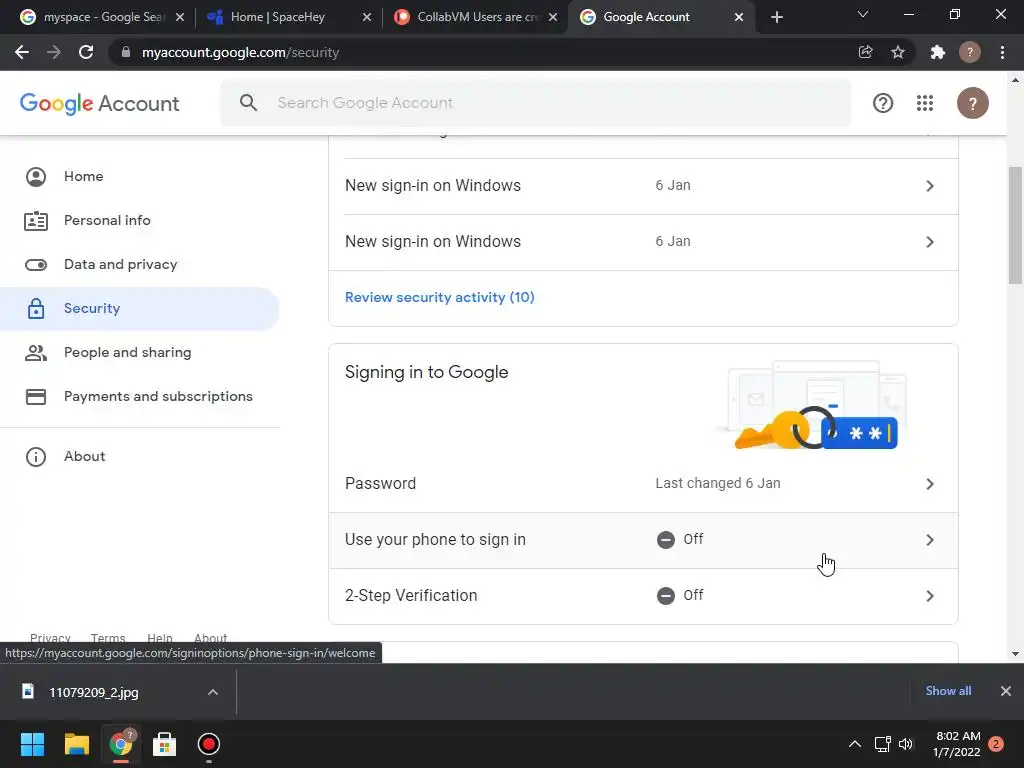The width and height of the screenshot is (1024, 768).
Task: Open the Chrome three-dot menu
Action: click(1002, 52)
